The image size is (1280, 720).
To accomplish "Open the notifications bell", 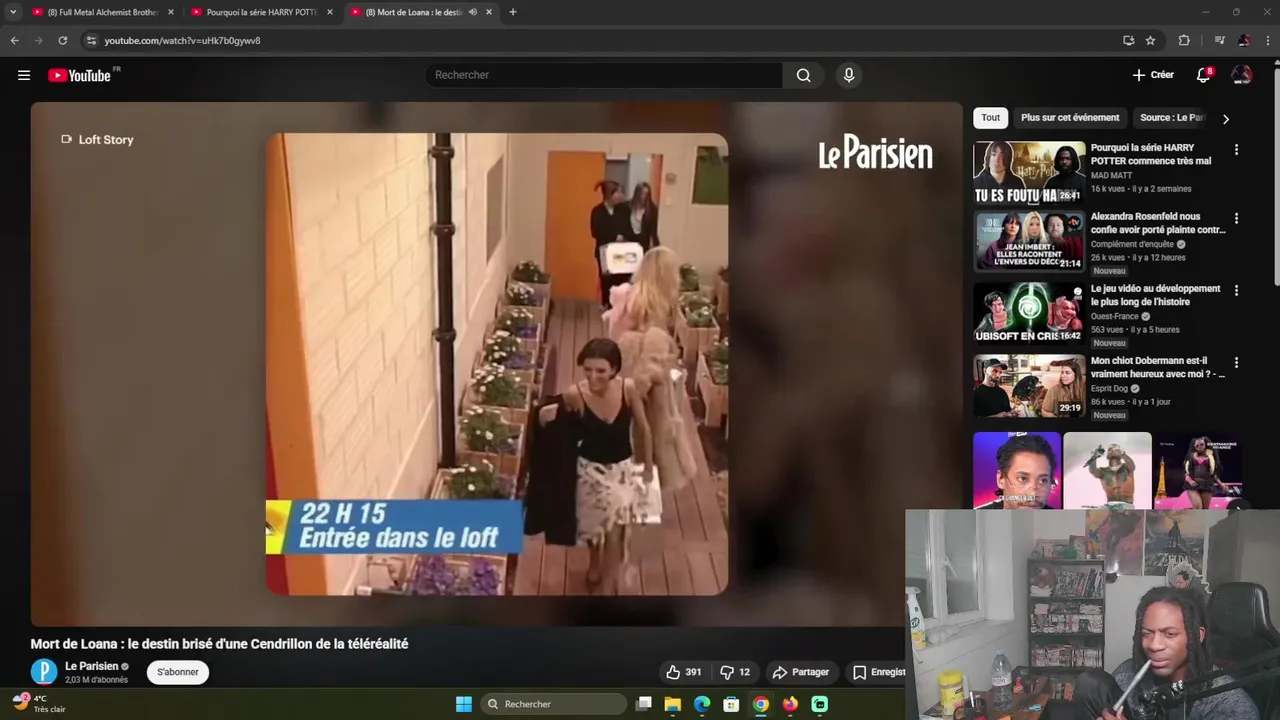I will pyautogui.click(x=1204, y=75).
